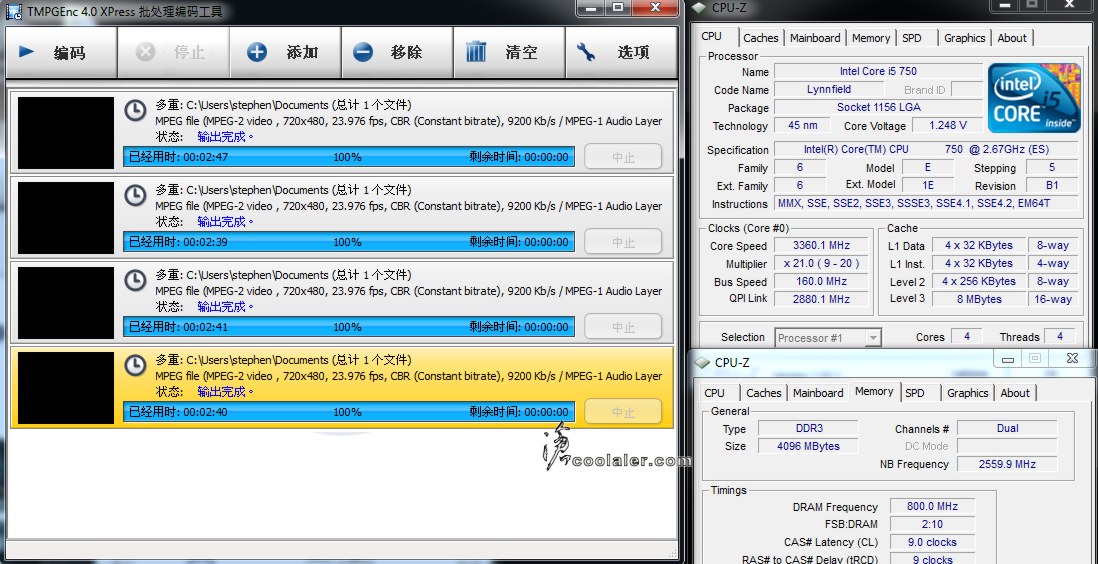Click Level 3 cache value 8 MBytes
The image size is (1098, 564).
coord(978,299)
